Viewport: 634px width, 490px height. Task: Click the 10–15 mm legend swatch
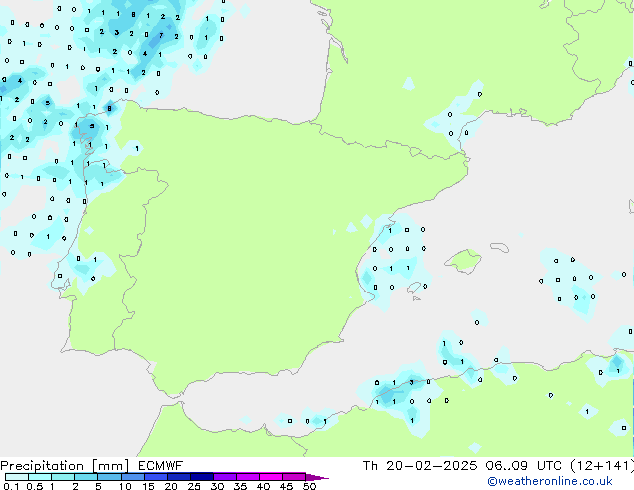(133, 477)
